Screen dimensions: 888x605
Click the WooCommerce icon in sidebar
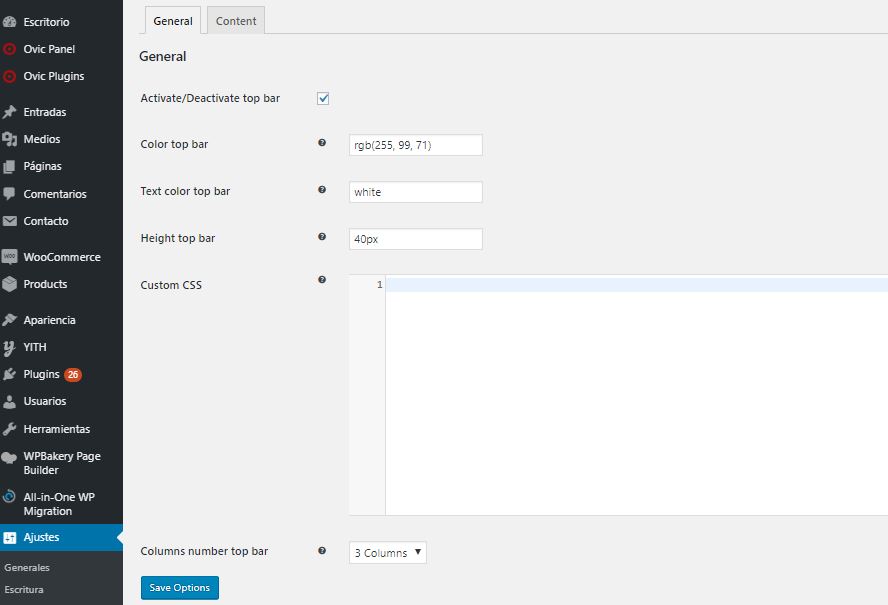(10, 257)
